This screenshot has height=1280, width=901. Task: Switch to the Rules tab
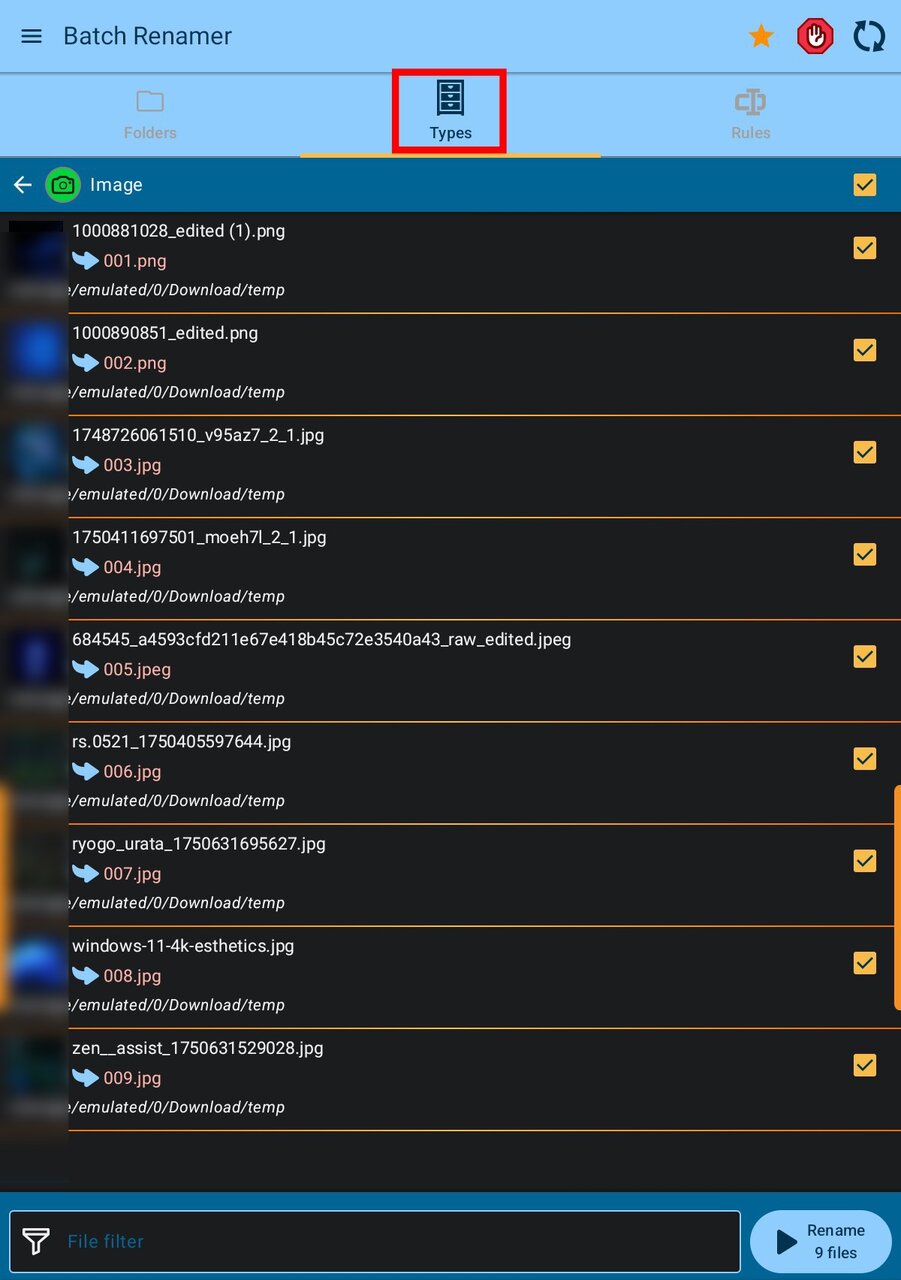[x=750, y=115]
